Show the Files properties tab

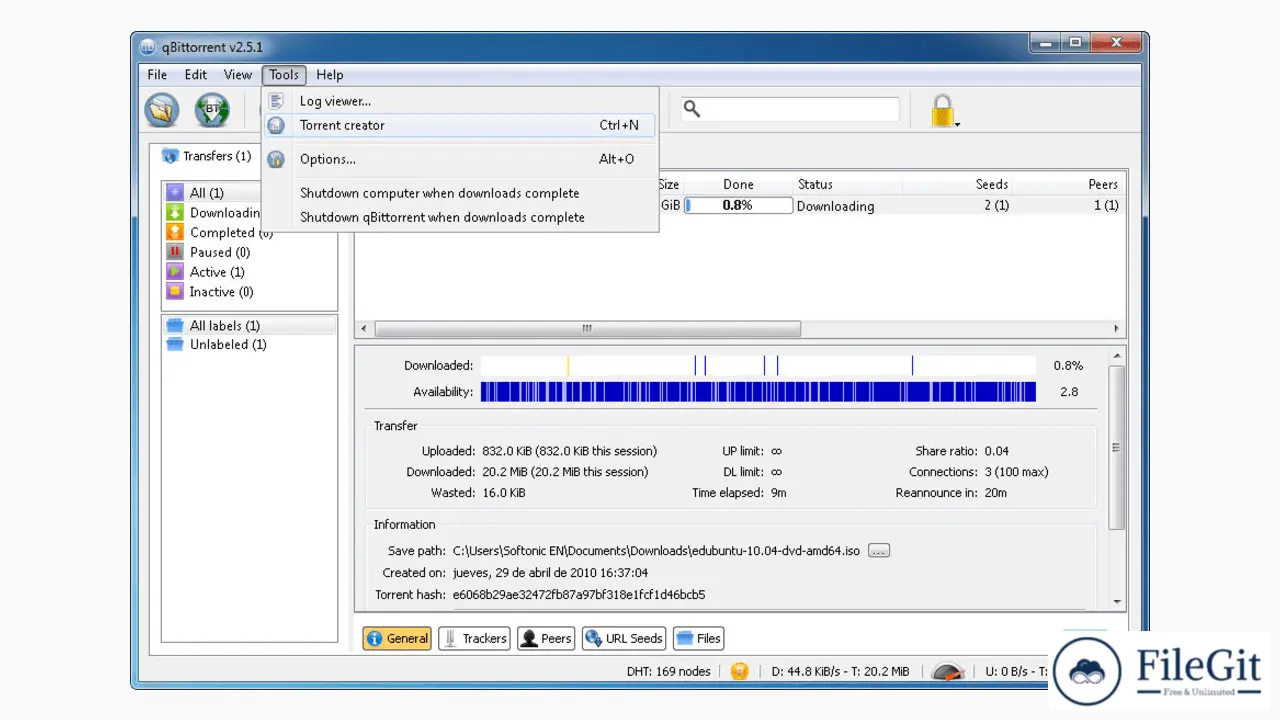[698, 638]
